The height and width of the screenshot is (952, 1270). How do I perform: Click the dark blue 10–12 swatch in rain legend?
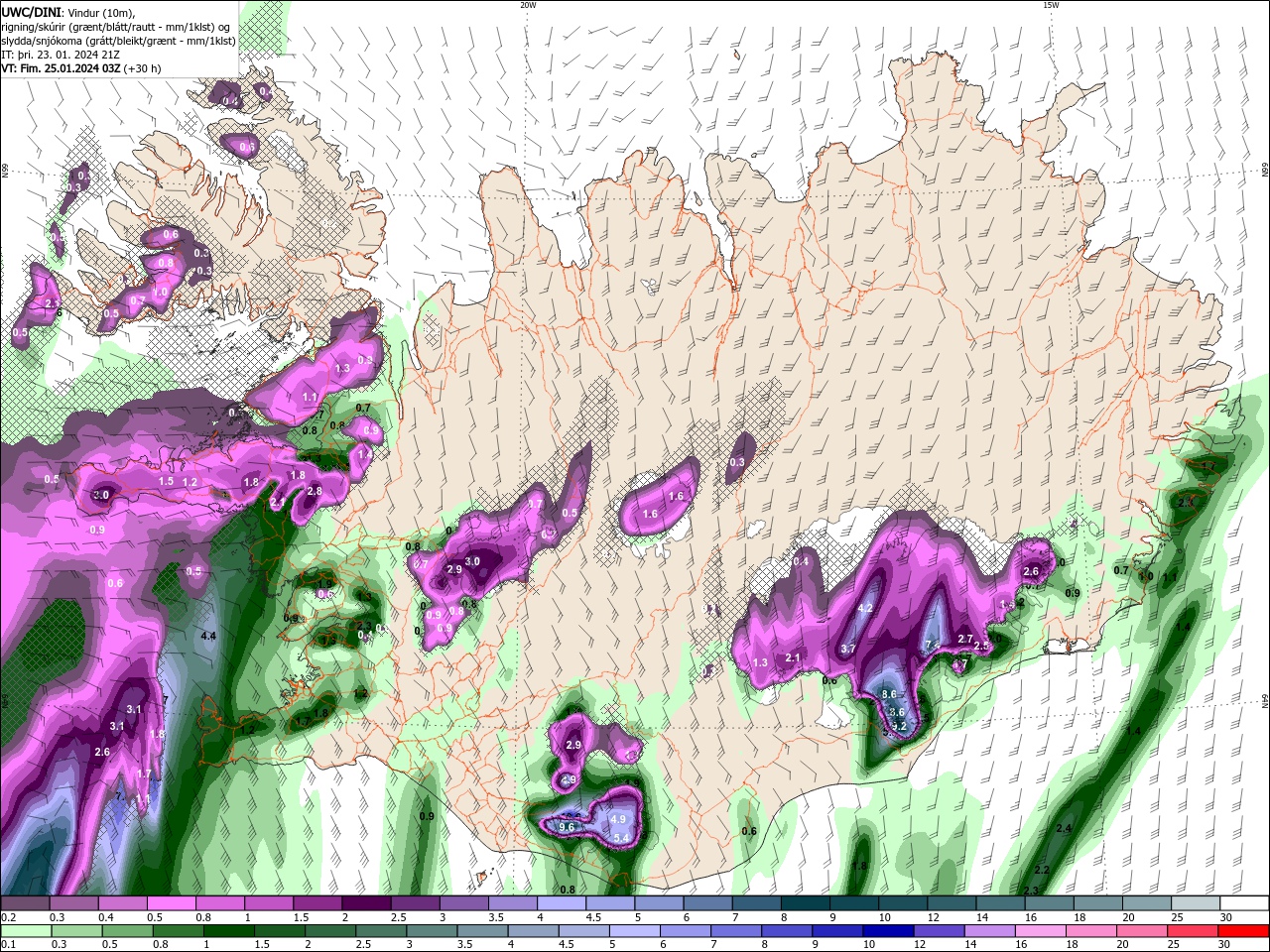coord(886,931)
